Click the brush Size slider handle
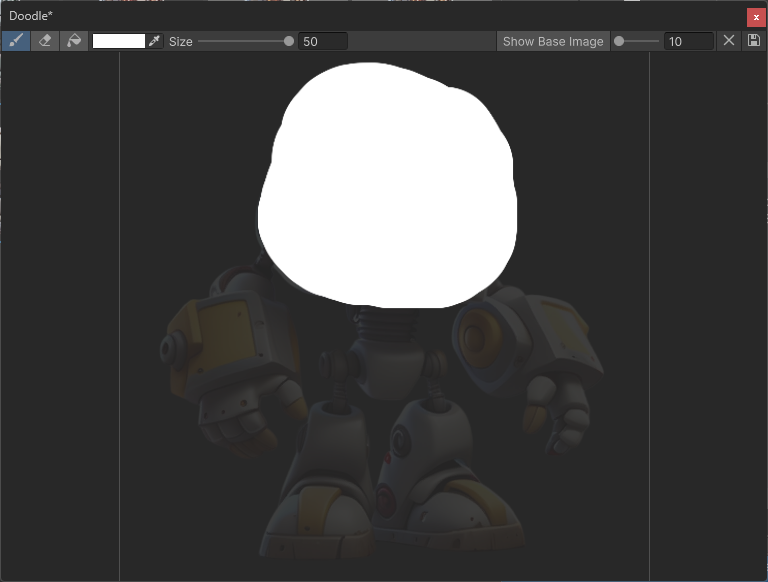 pyautogui.click(x=289, y=41)
